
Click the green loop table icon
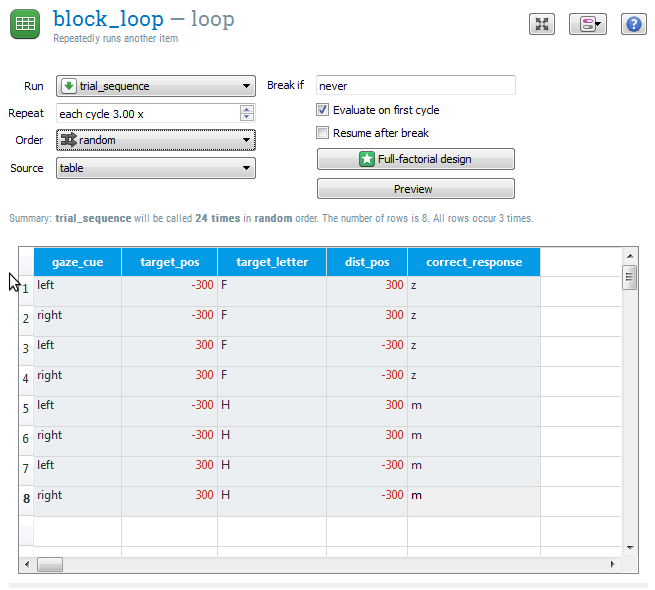point(25,24)
